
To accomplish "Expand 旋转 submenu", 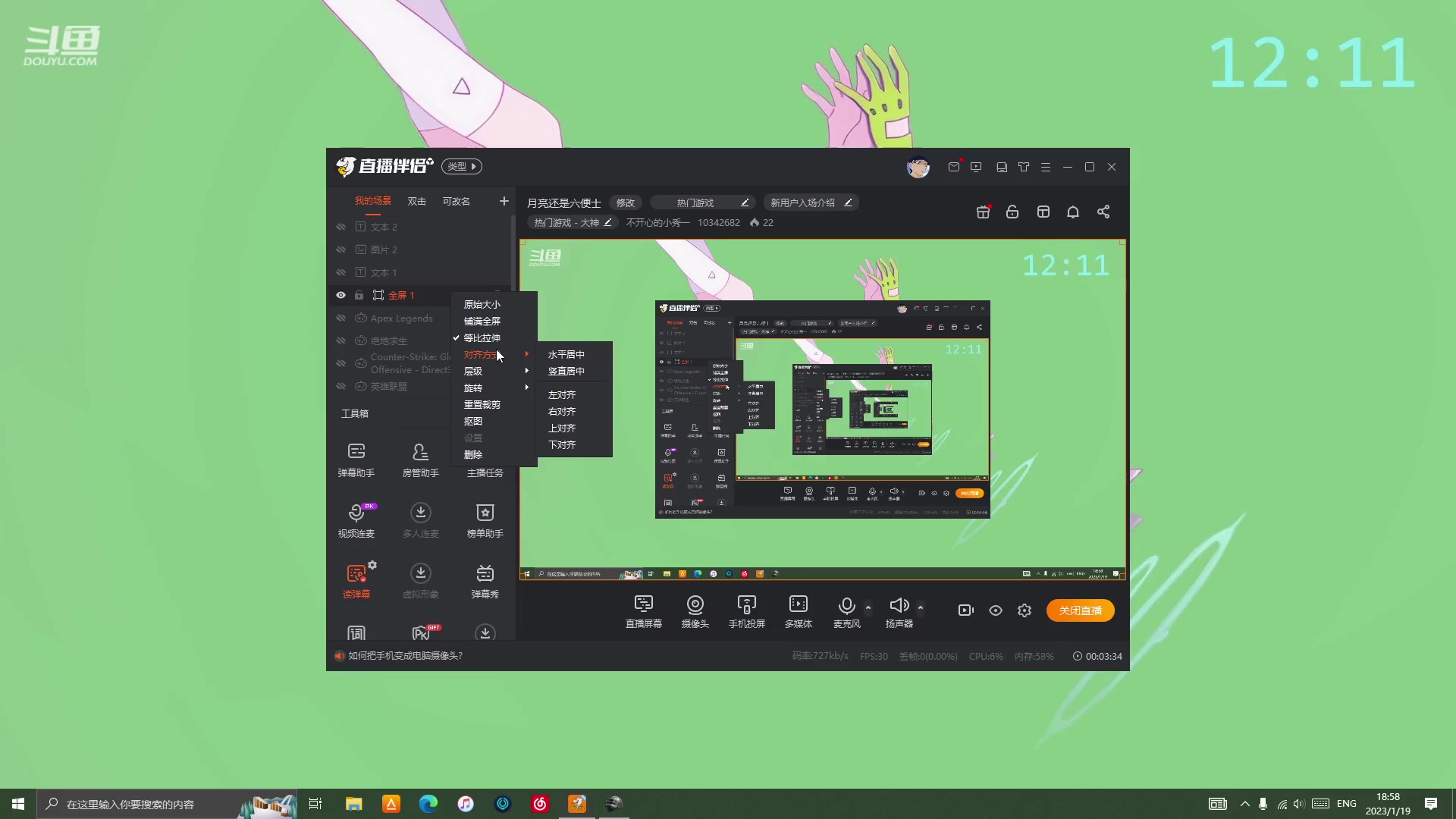I will [x=494, y=388].
